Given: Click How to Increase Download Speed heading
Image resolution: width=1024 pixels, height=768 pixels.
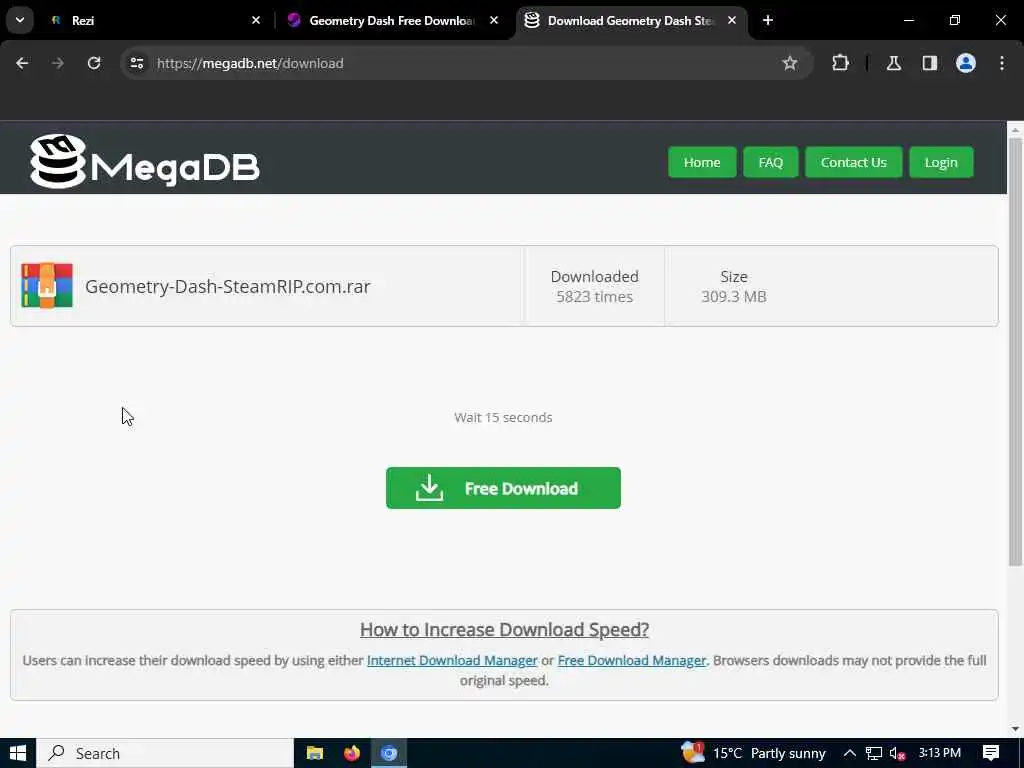Looking at the screenshot, I should (504, 630).
